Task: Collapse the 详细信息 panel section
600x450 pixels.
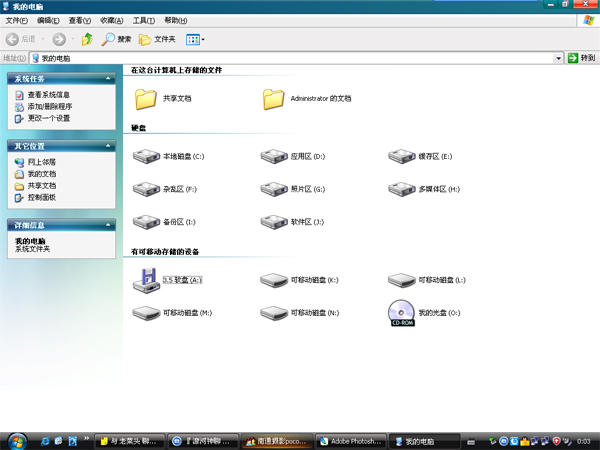Action: [x=108, y=225]
